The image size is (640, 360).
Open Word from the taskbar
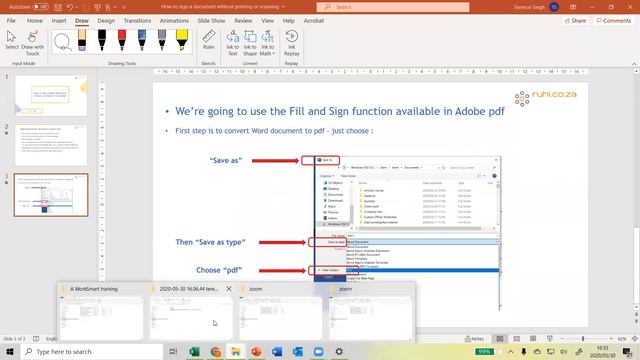pos(277,351)
